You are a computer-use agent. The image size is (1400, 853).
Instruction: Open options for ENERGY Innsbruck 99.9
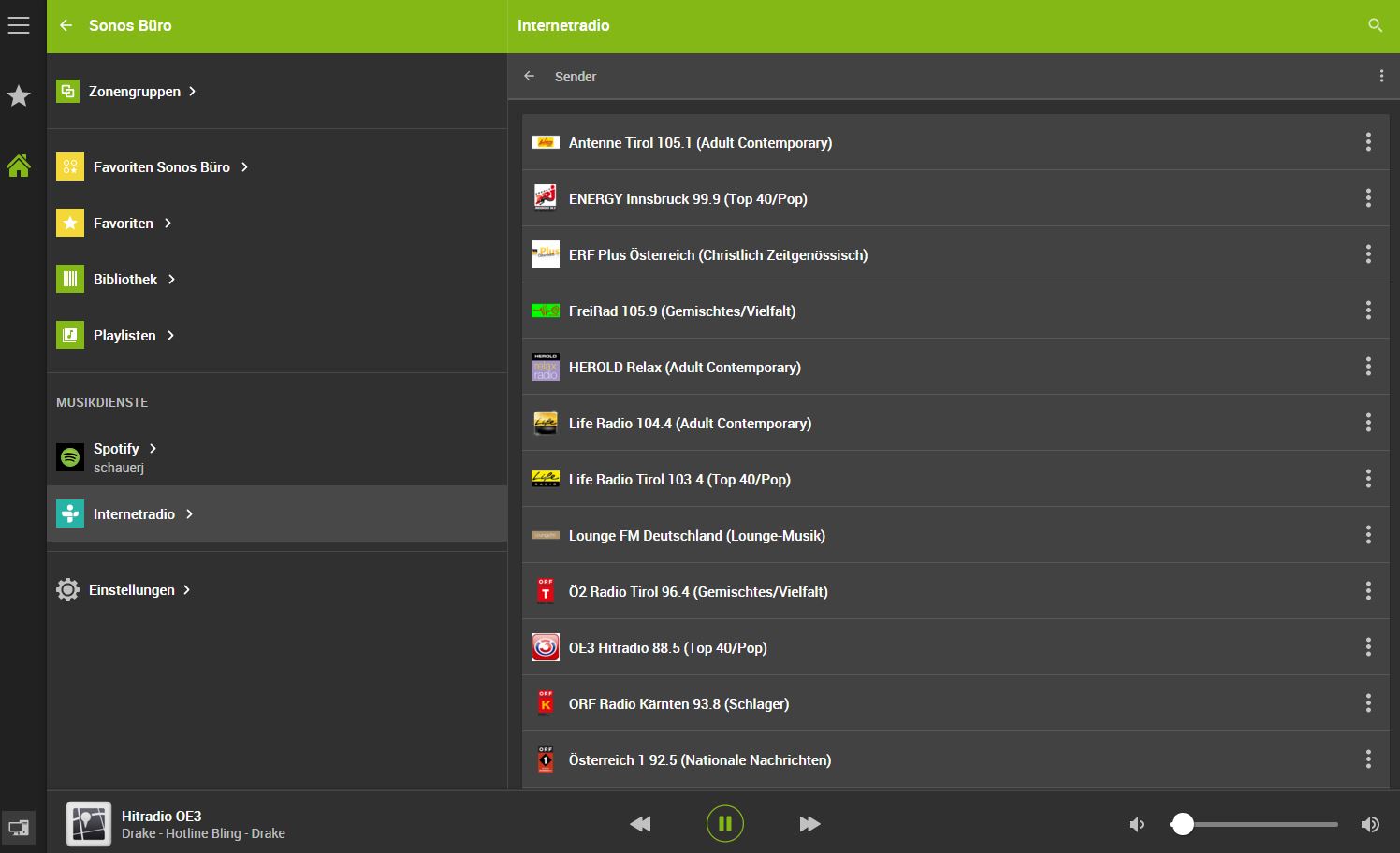[1368, 198]
